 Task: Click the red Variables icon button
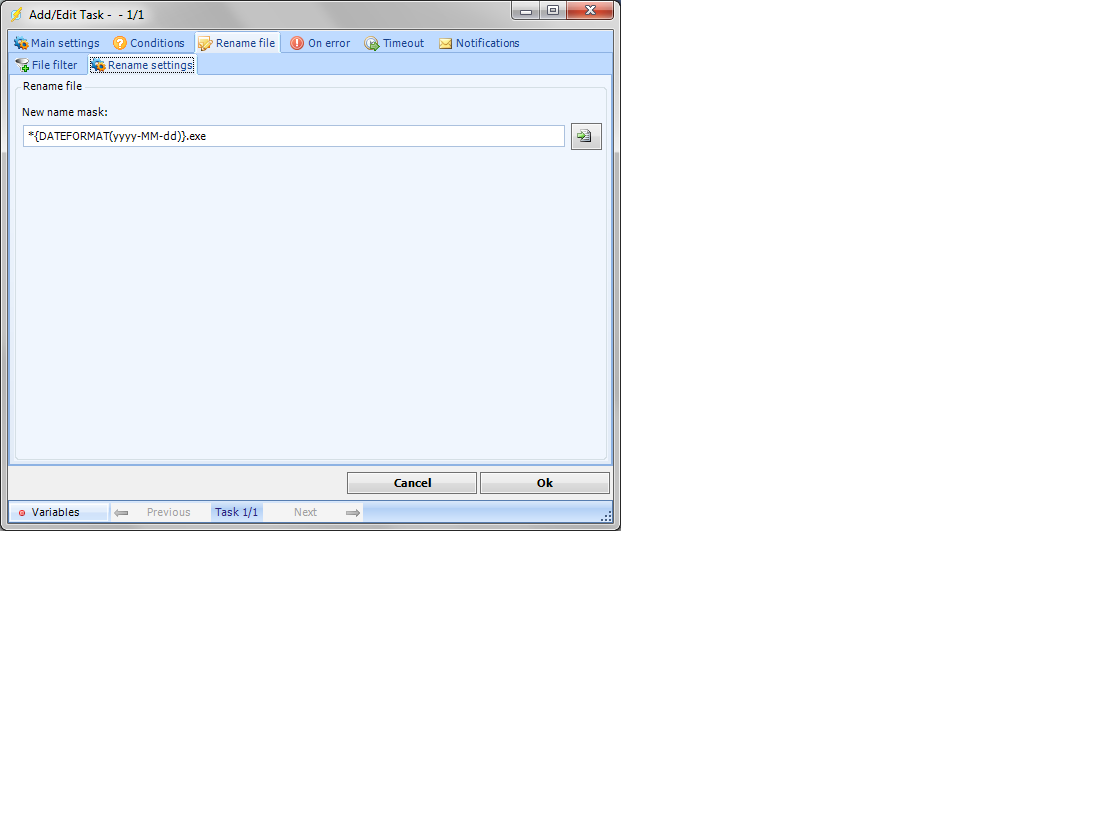coord(22,513)
